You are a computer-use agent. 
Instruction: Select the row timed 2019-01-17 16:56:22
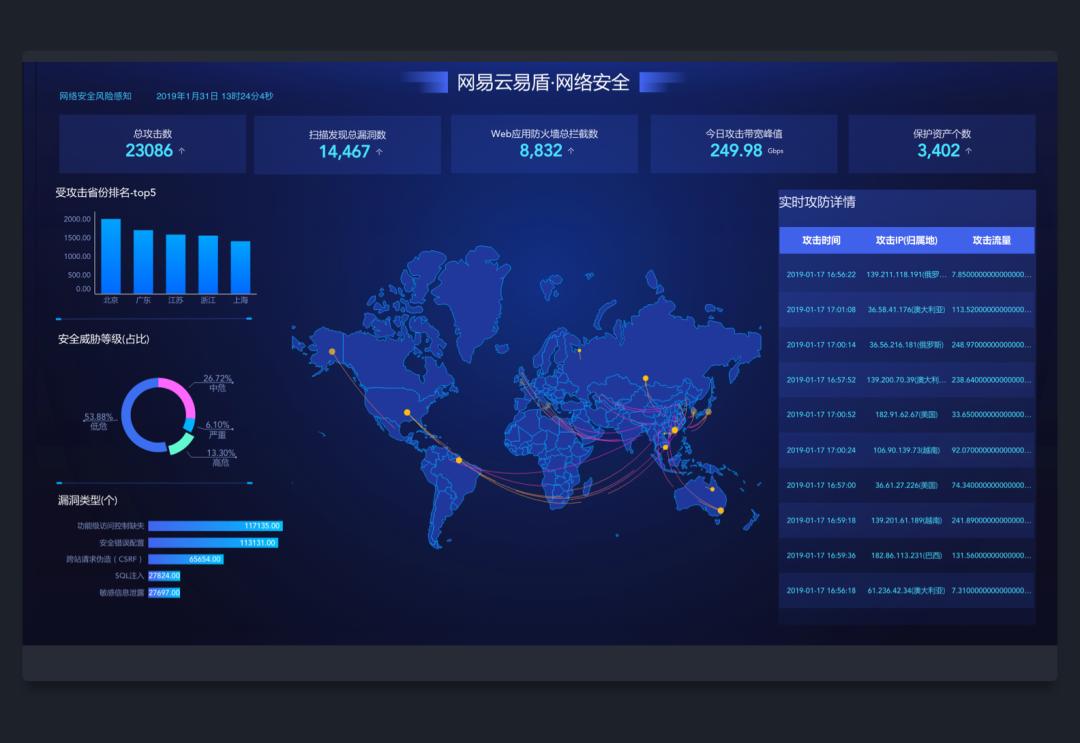coord(906,275)
